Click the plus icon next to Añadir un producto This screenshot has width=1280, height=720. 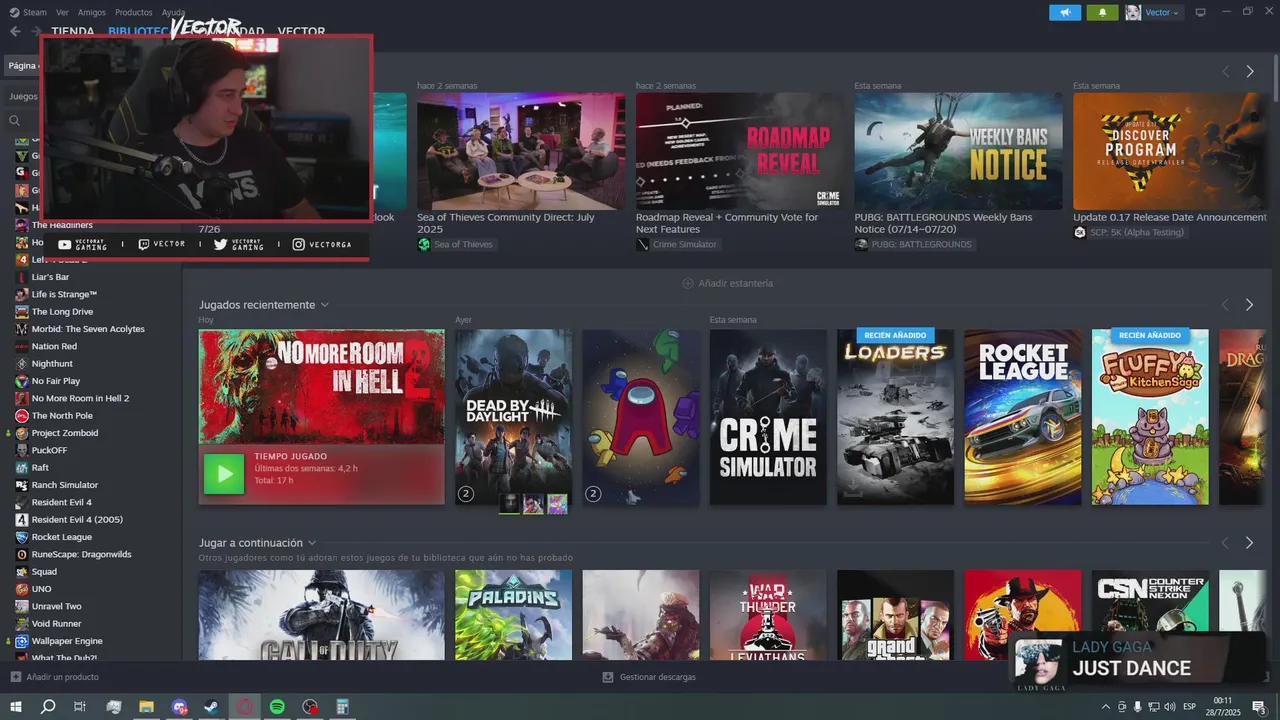tap(15, 677)
